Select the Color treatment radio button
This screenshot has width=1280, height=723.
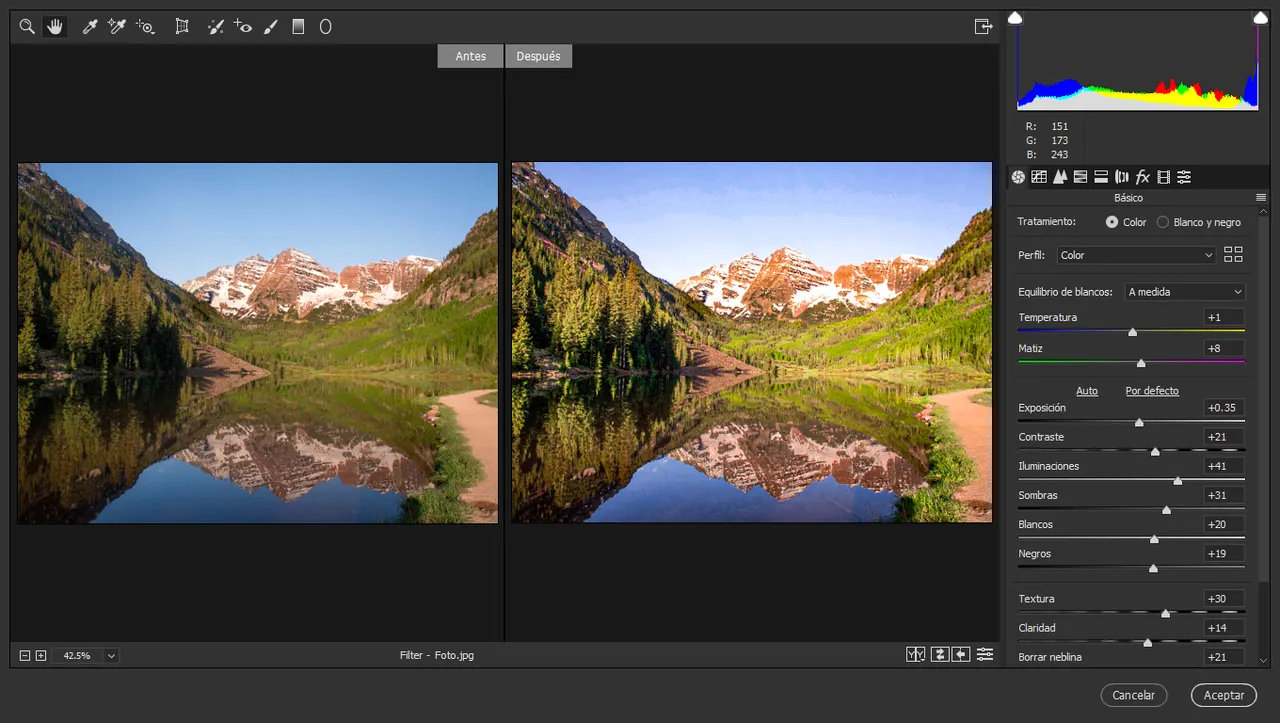(1112, 222)
